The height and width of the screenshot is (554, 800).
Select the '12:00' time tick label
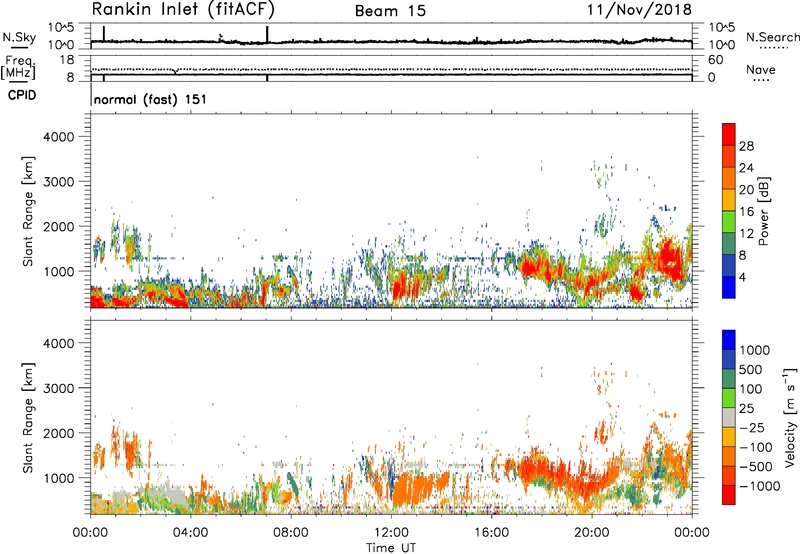[x=391, y=533]
